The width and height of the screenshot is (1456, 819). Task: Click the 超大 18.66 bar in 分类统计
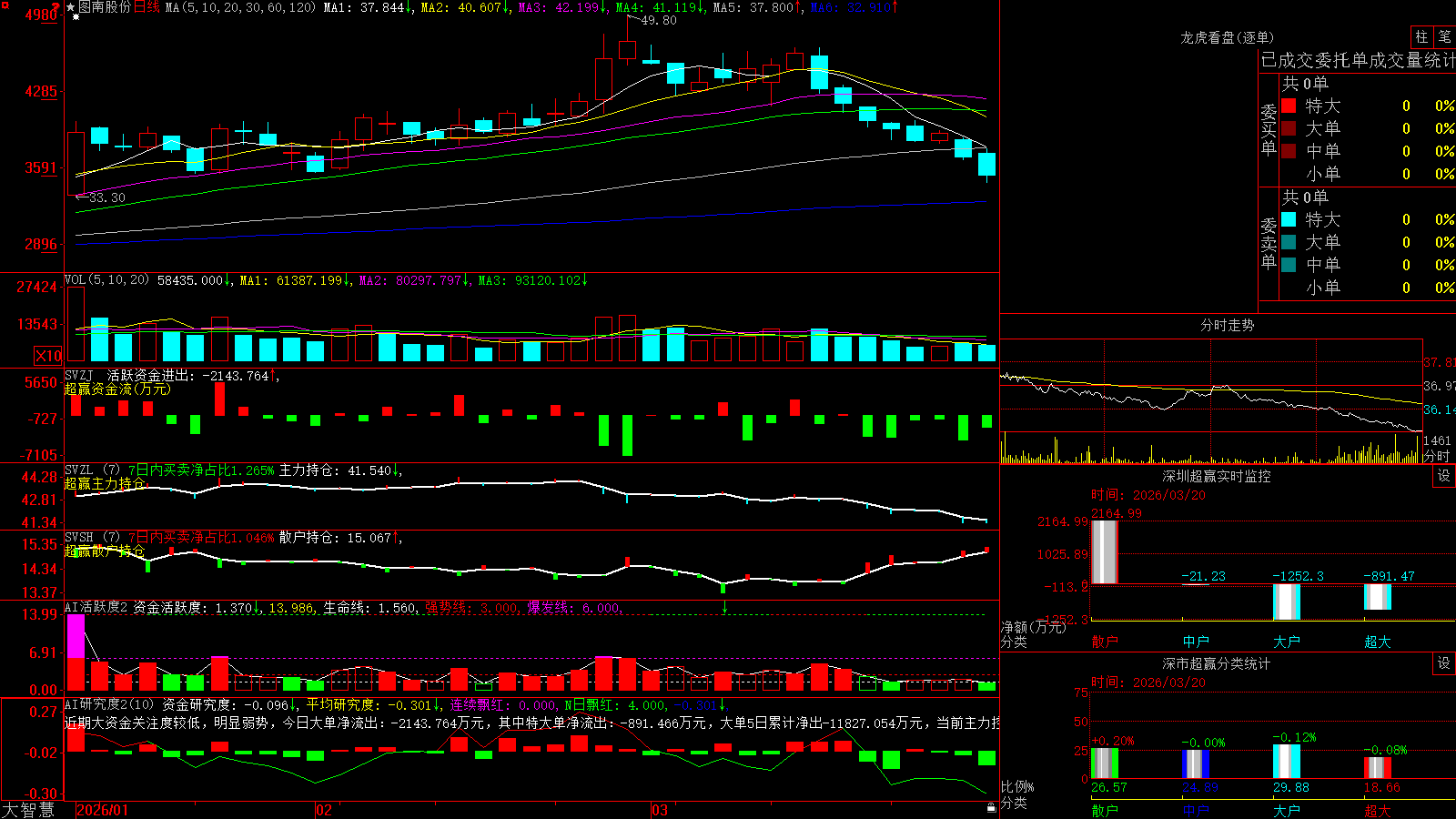click(1377, 768)
